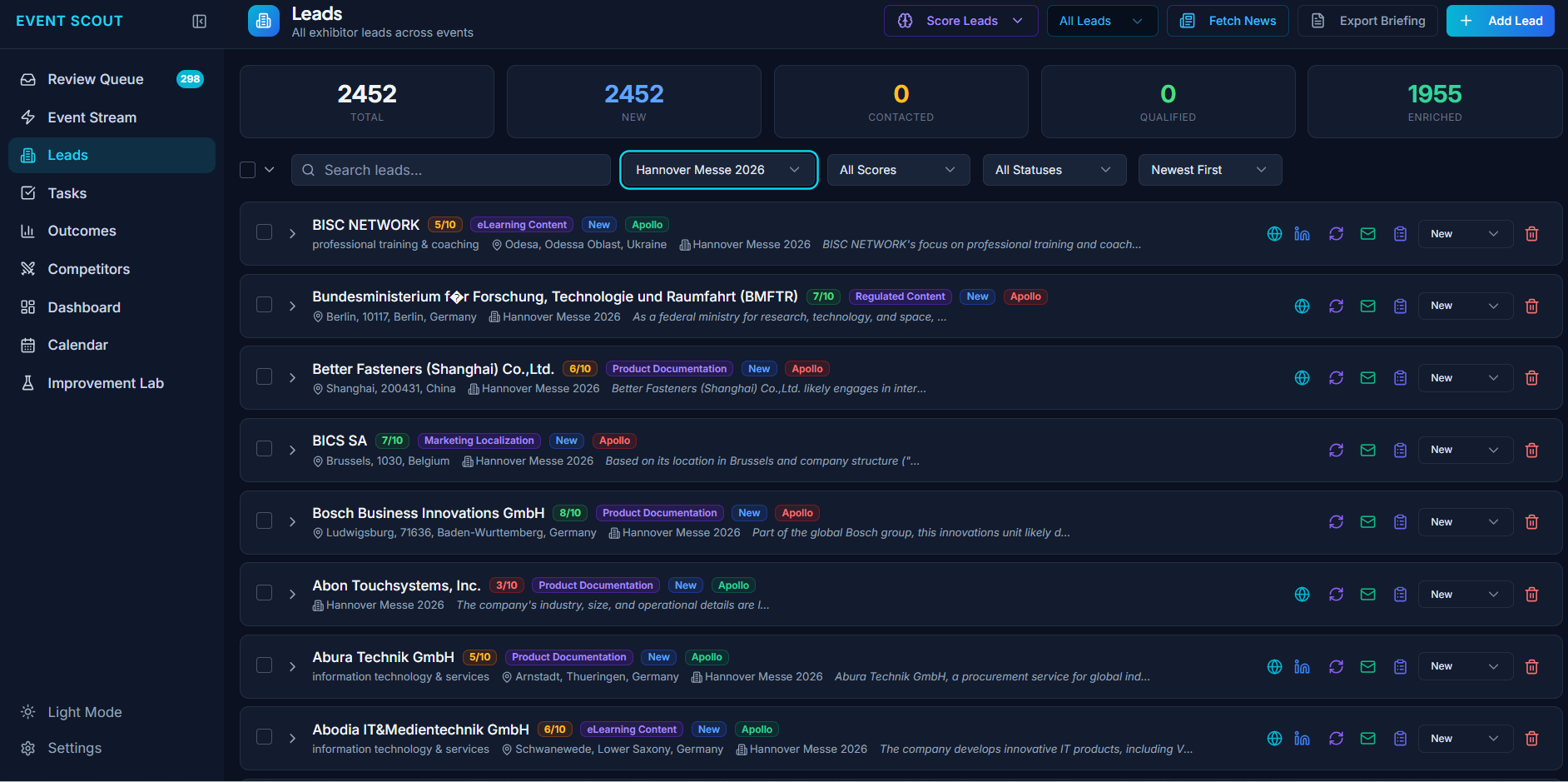The image size is (1568, 782).
Task: Re-enrich the Bundesministerium BMFTR lead
Action: pos(1337,306)
